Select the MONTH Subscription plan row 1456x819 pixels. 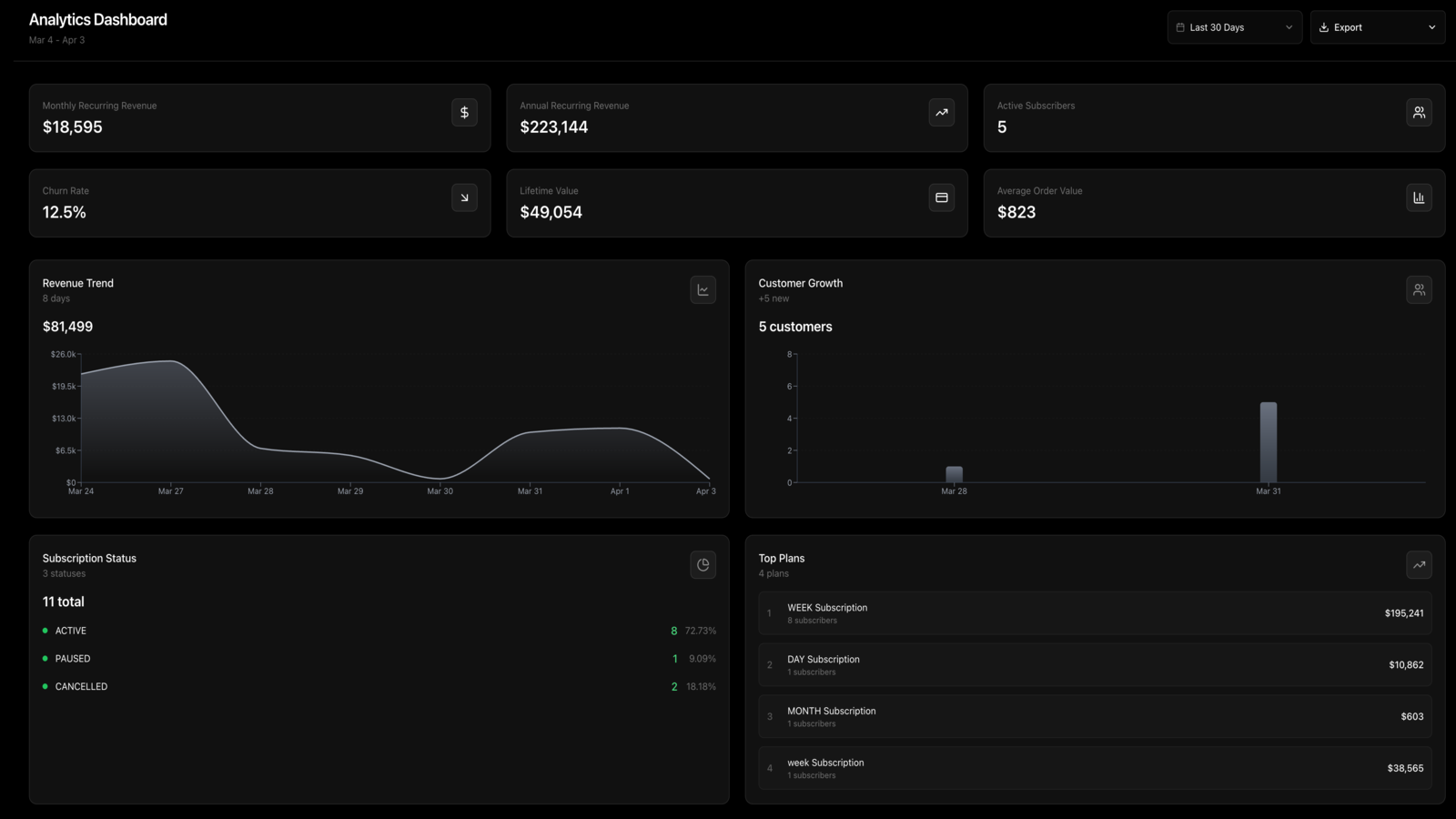click(x=1096, y=717)
